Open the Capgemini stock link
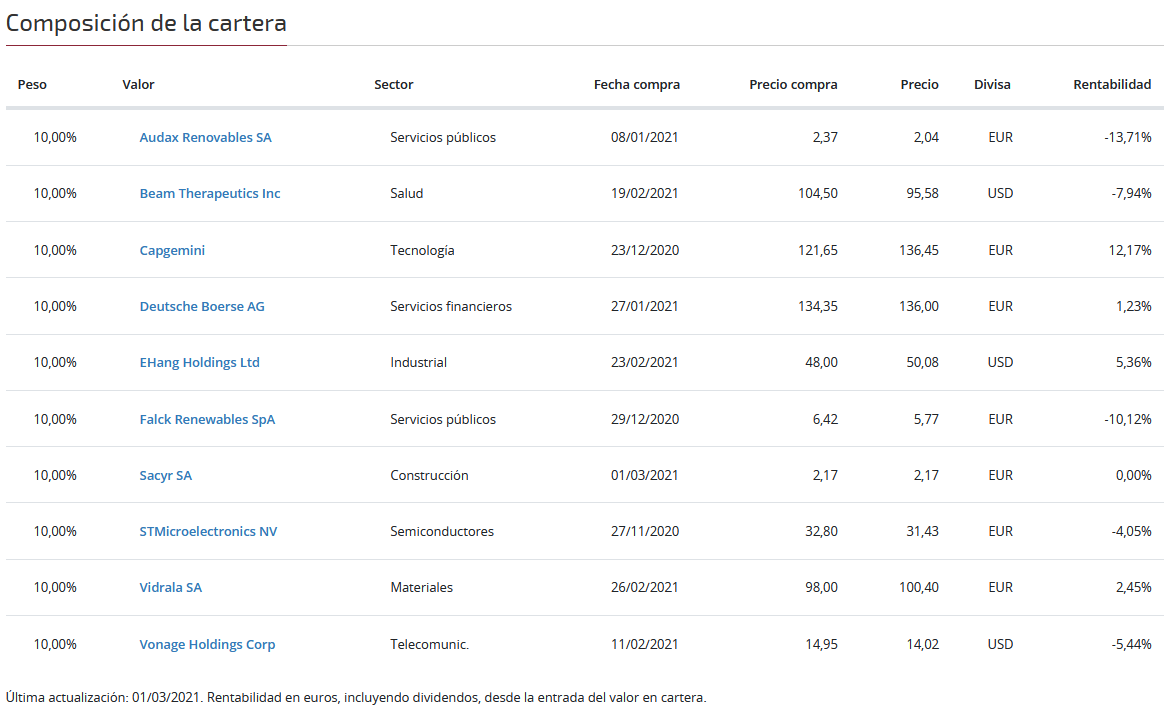The height and width of the screenshot is (721, 1172). [172, 250]
